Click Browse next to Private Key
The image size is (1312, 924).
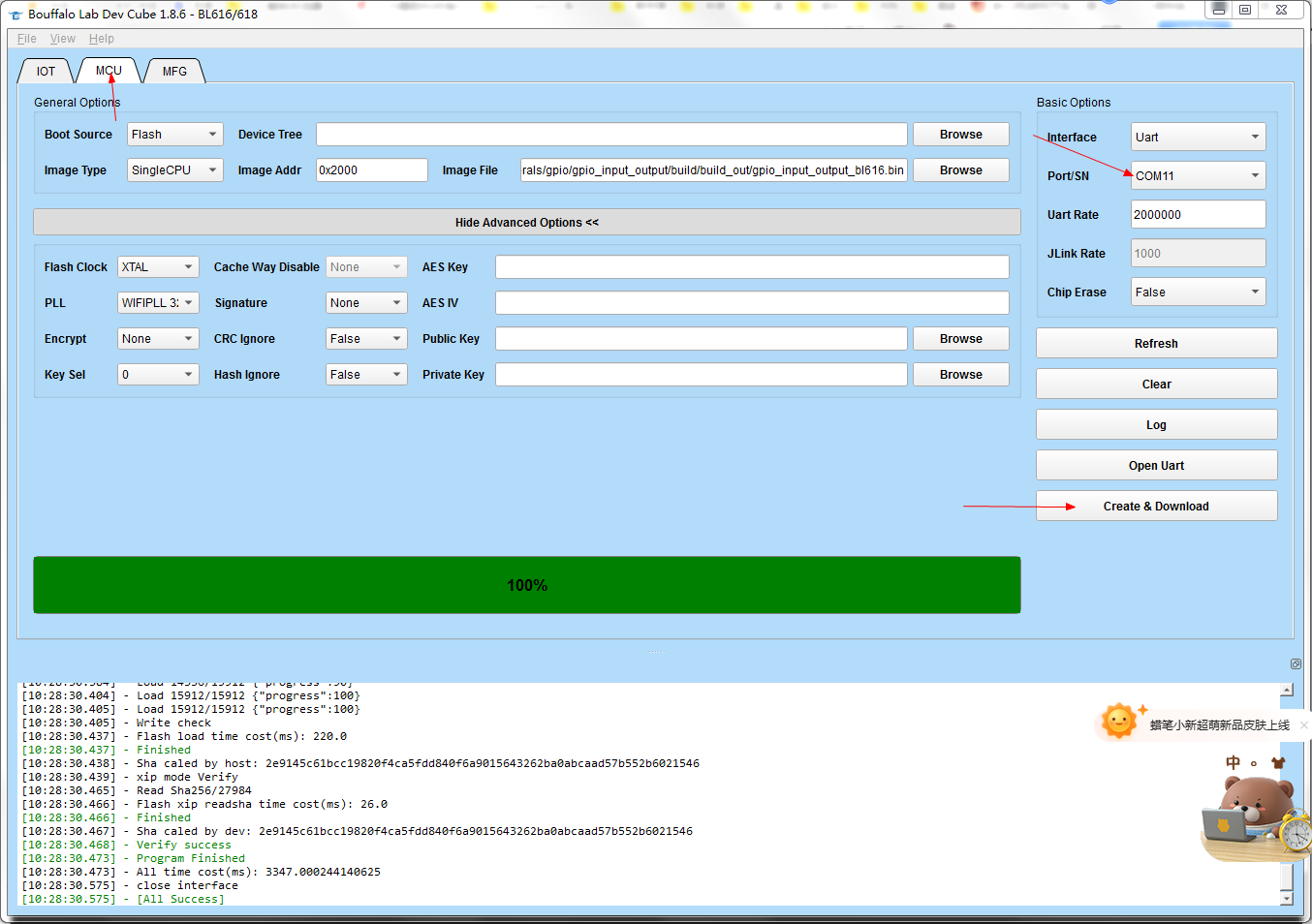pos(961,375)
